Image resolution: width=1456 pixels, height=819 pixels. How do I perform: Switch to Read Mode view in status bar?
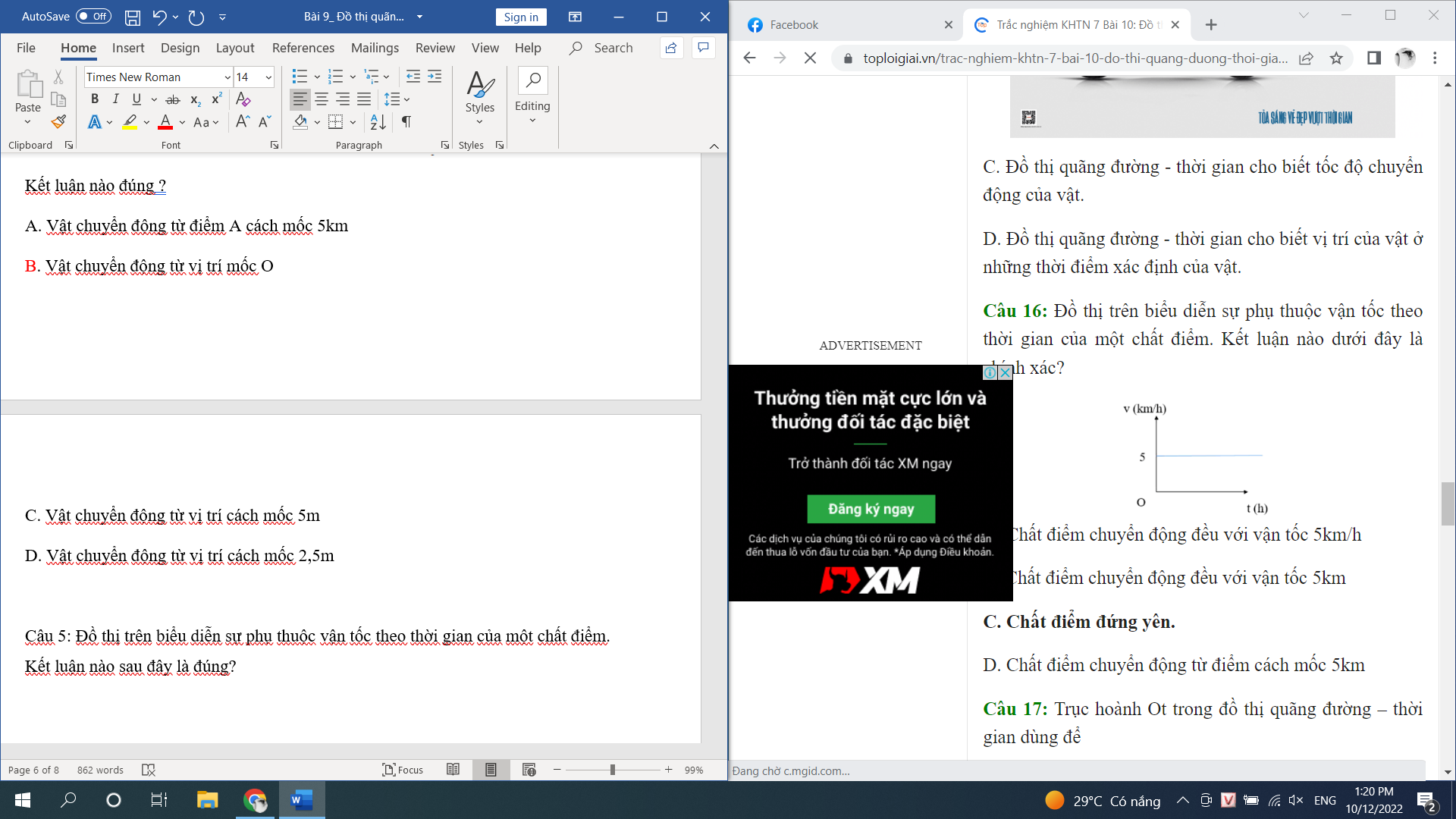coord(453,770)
